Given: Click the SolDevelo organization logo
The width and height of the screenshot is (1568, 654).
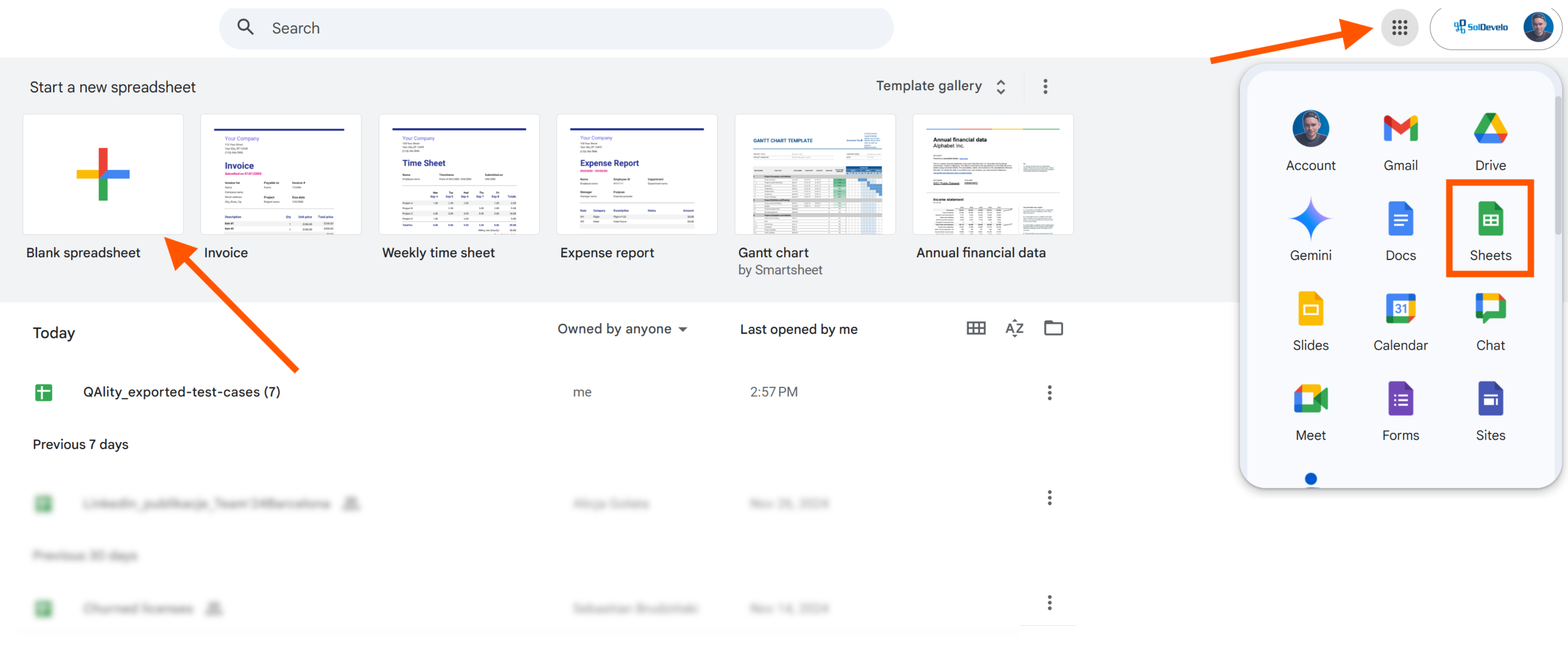Looking at the screenshot, I should 1480,27.
